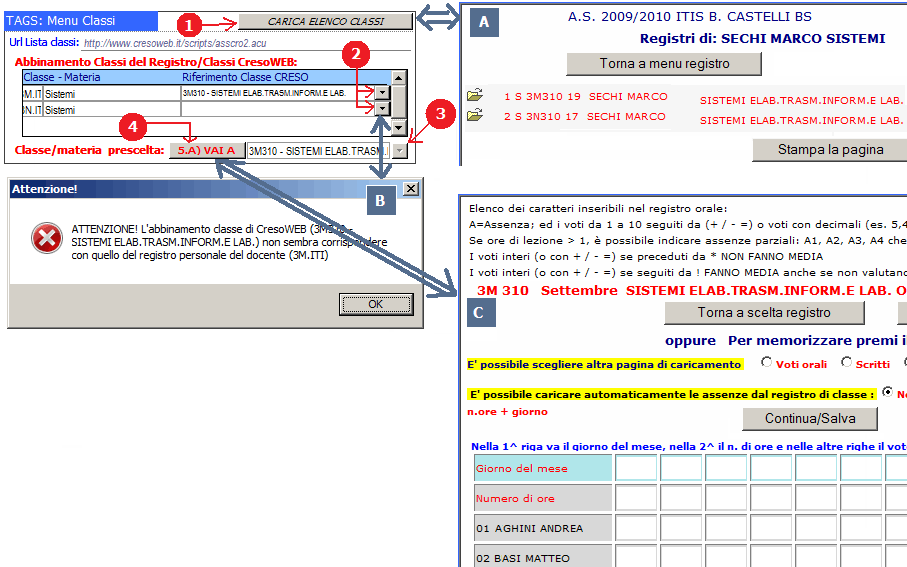Open the Classe/materia prescelta dropdown arrow
907x567 pixels.
point(400,151)
